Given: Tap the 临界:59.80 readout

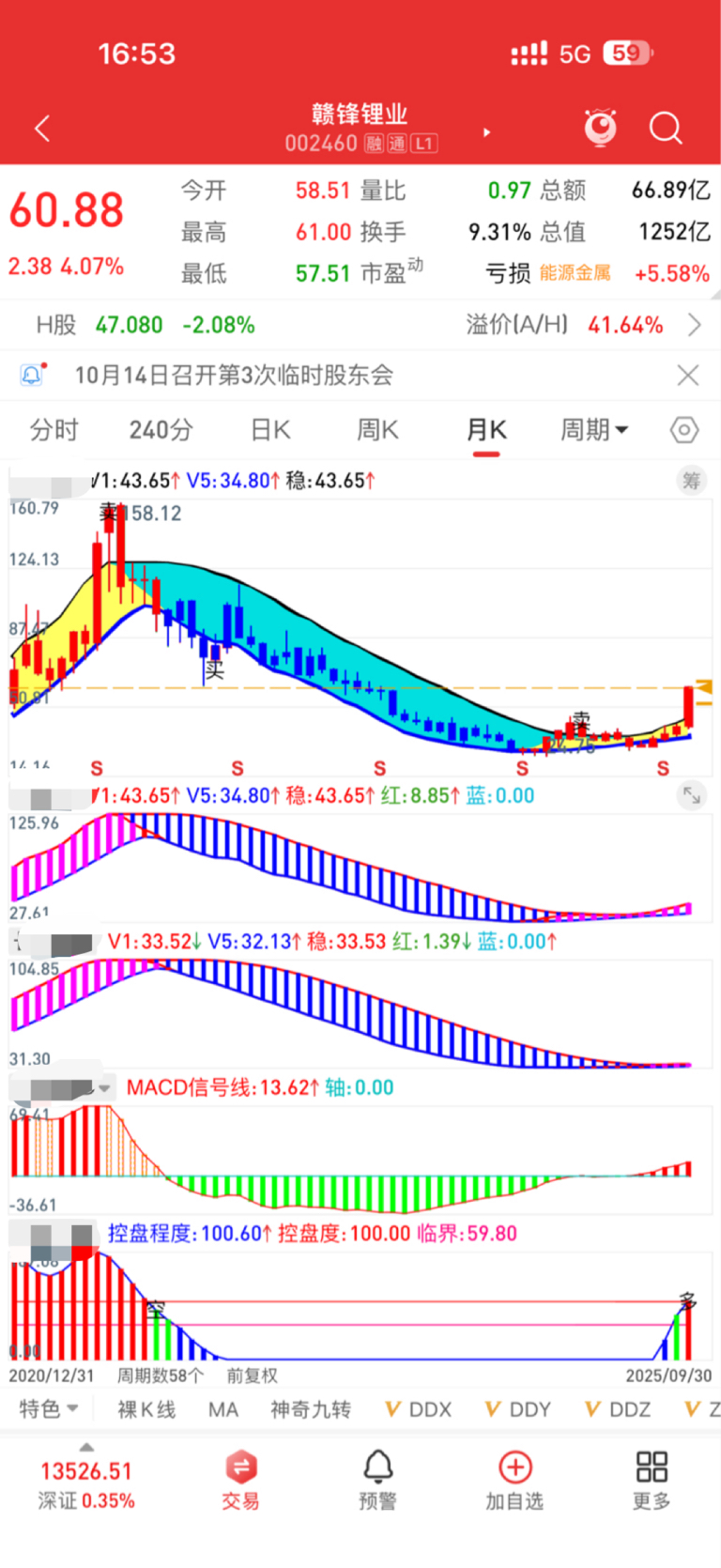Looking at the screenshot, I should click(x=467, y=1234).
